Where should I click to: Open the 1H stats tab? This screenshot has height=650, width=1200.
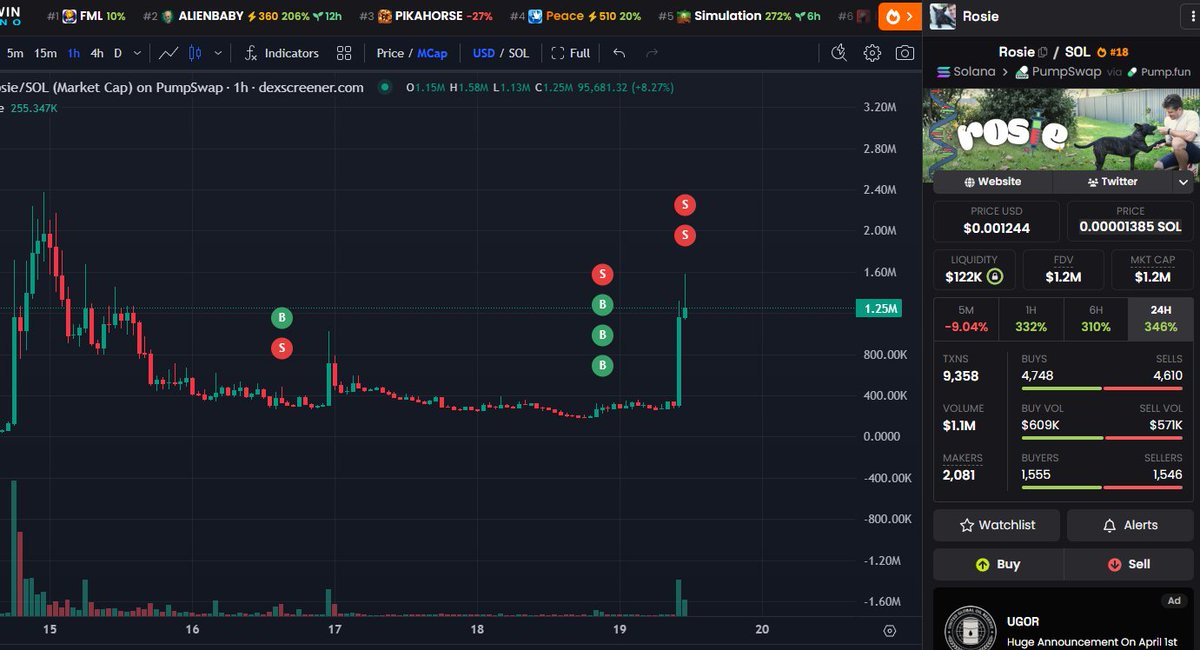tap(1031, 319)
